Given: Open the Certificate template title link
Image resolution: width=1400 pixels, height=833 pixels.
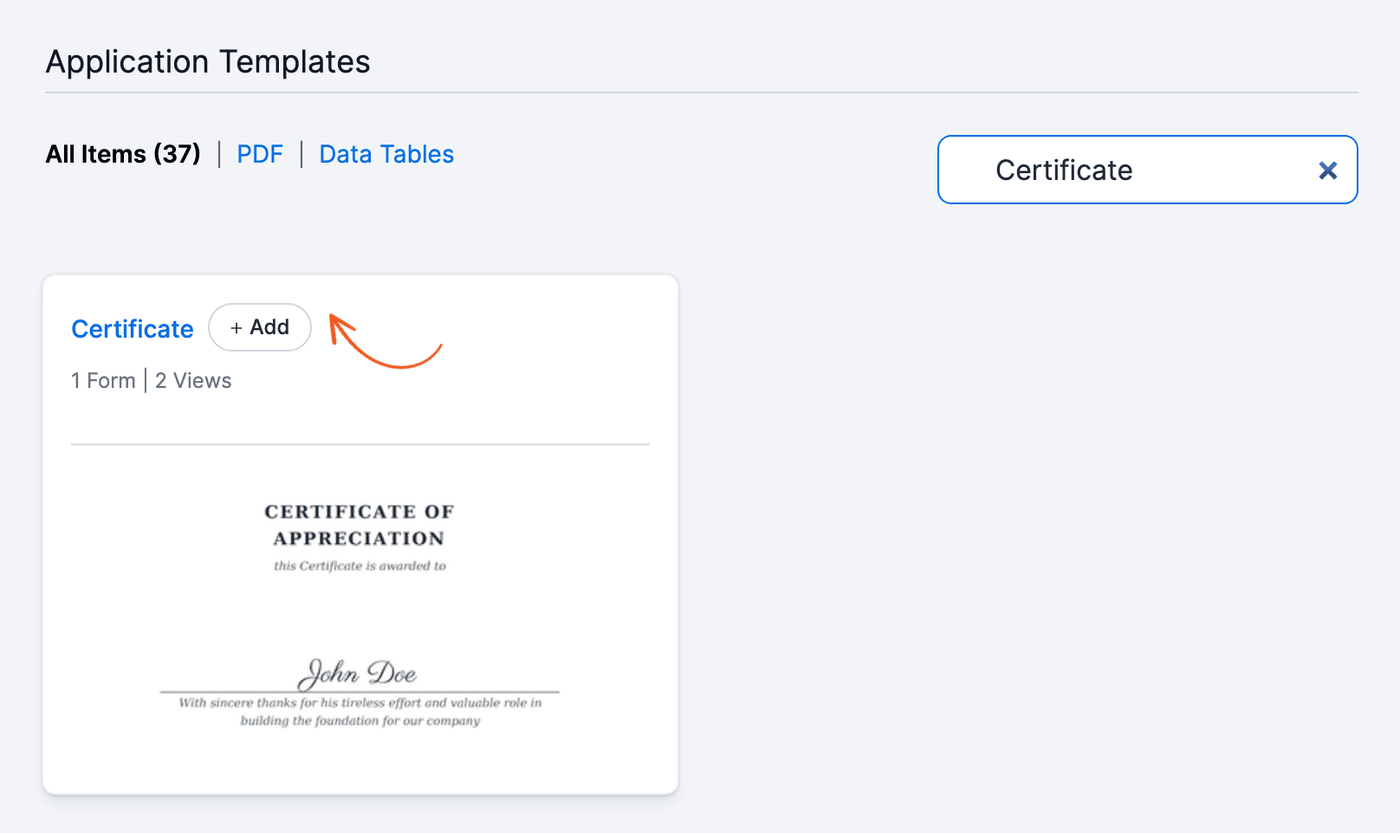Looking at the screenshot, I should click(132, 329).
